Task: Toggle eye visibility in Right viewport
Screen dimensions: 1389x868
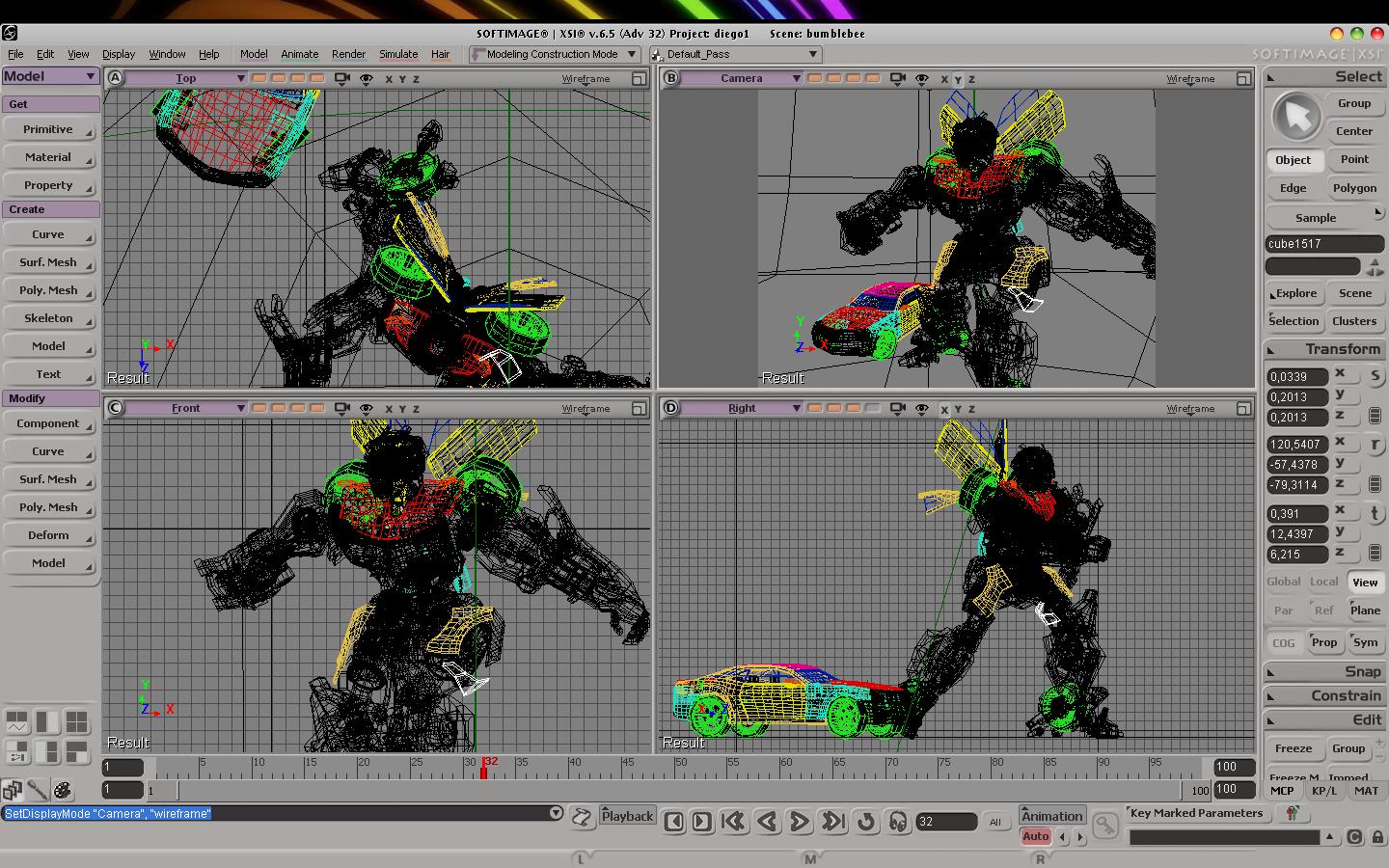Action: tap(922, 408)
